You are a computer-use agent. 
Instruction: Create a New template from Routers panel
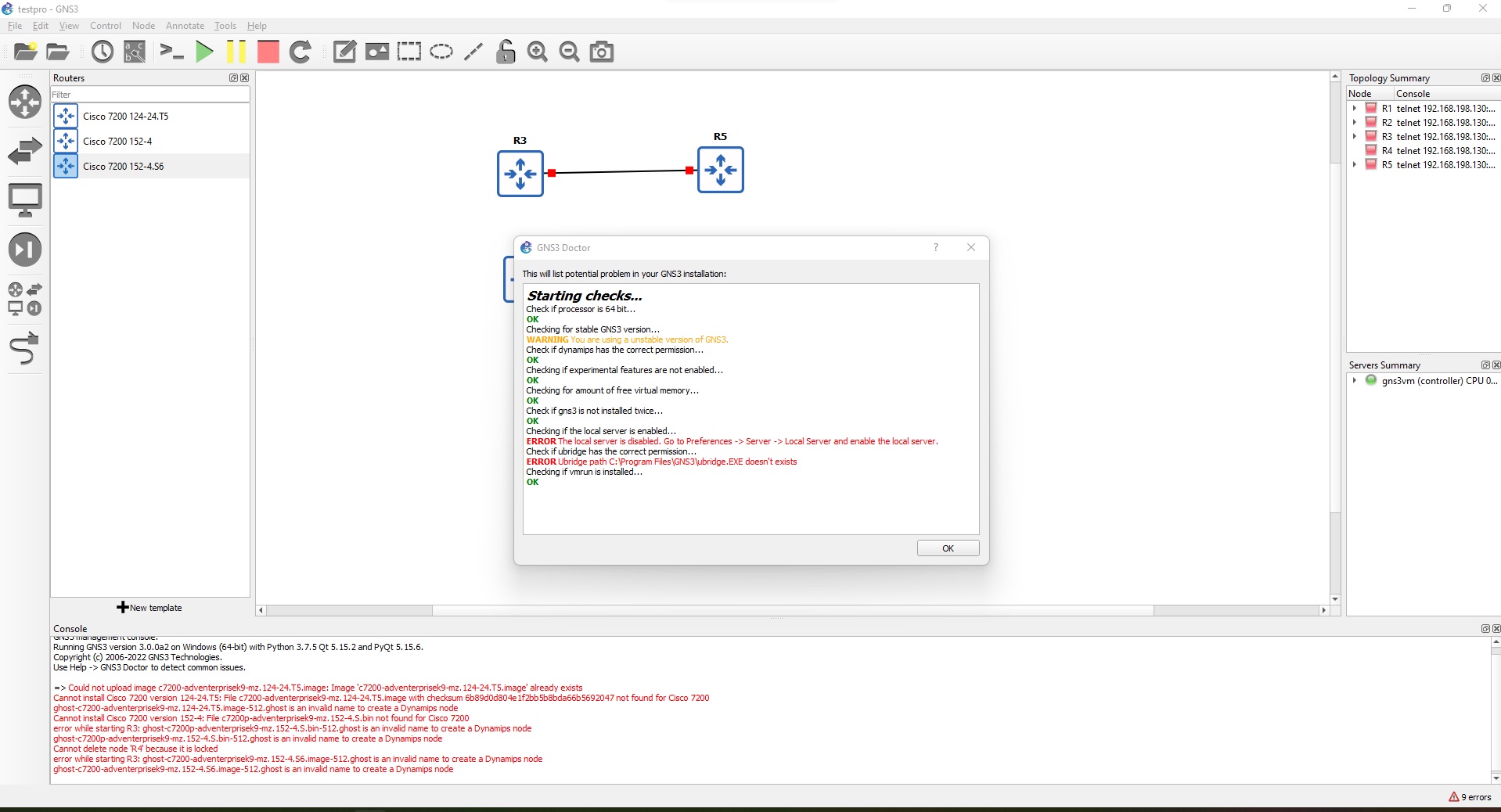coord(149,608)
